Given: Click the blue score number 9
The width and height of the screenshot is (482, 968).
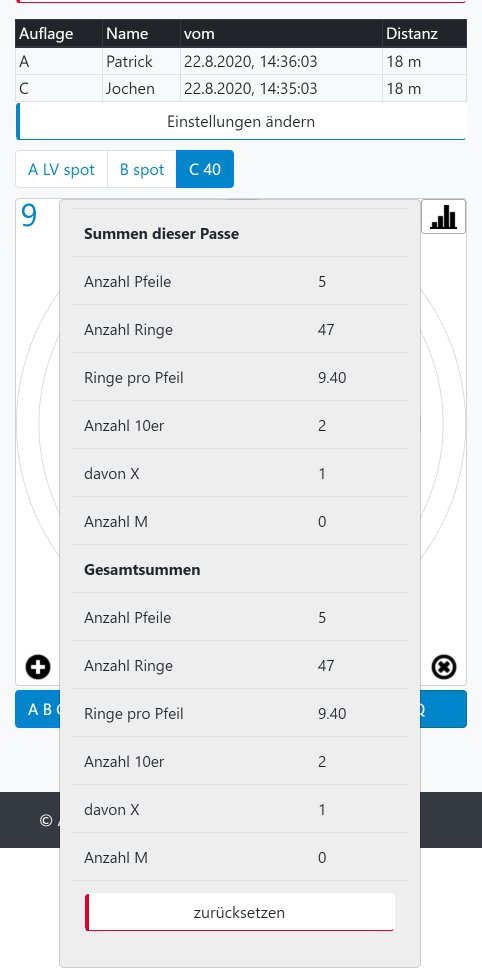Looking at the screenshot, I should pyautogui.click(x=29, y=216).
